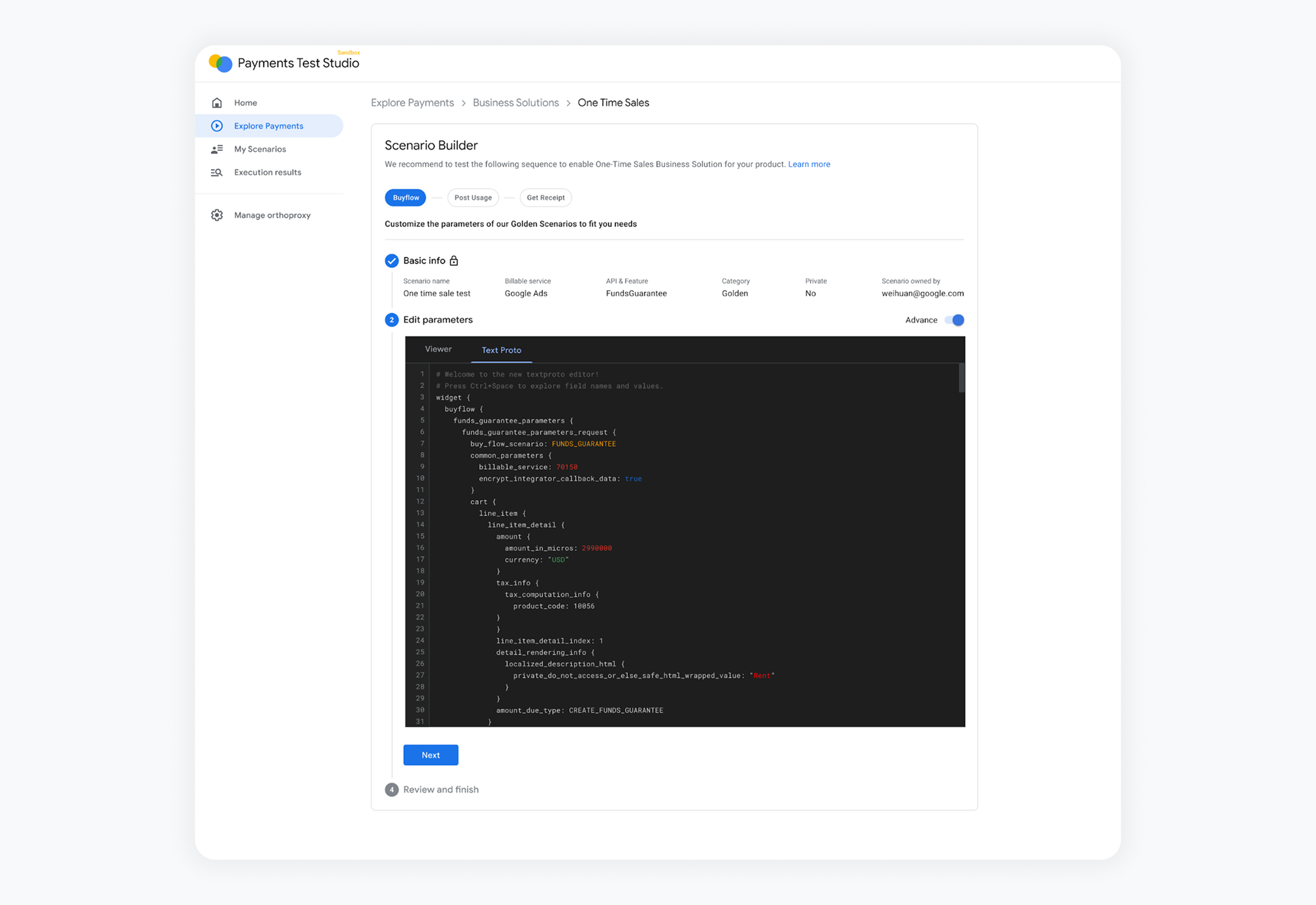Toggle the Advance switch off
The height and width of the screenshot is (905, 1316).
click(x=955, y=320)
